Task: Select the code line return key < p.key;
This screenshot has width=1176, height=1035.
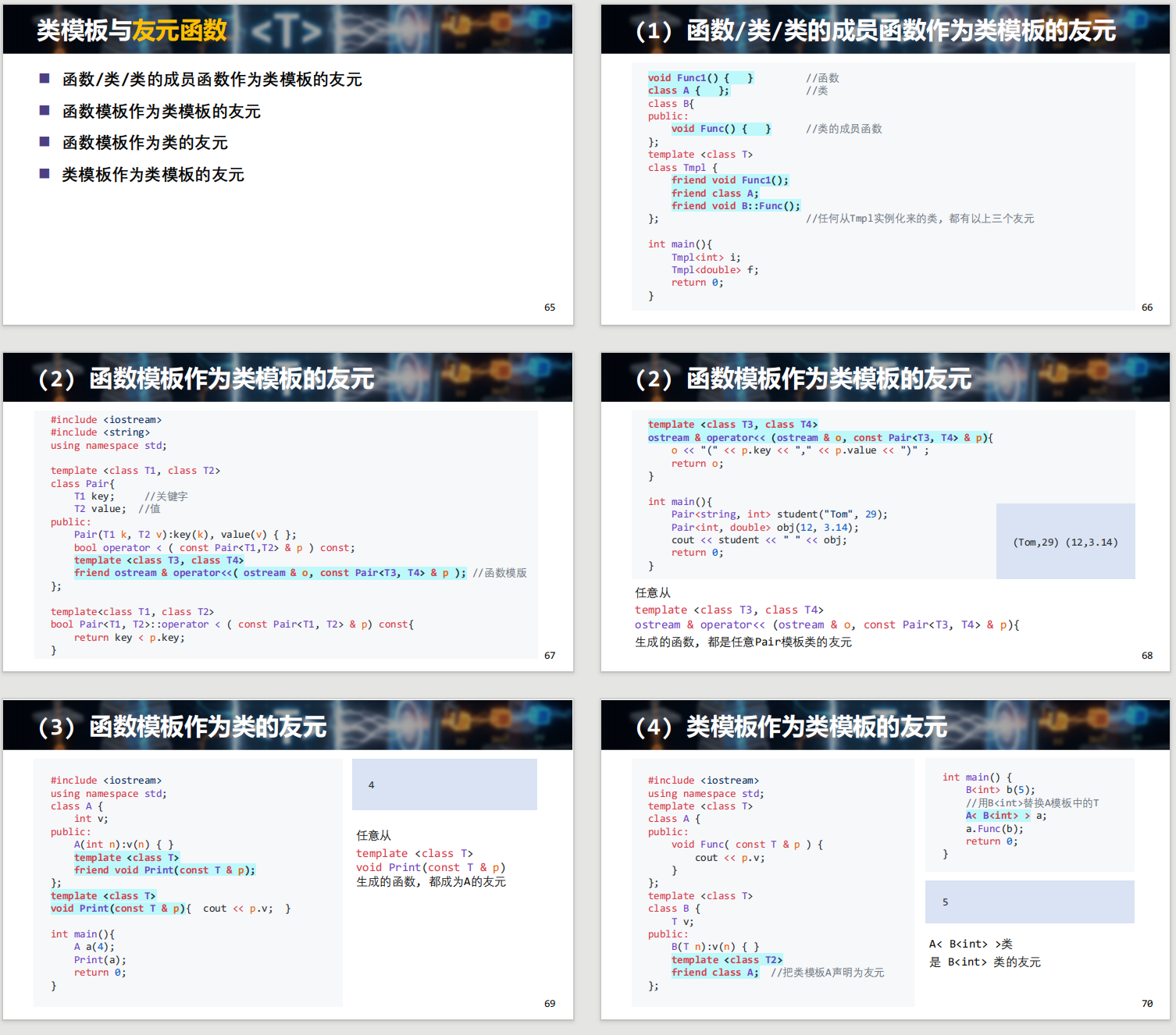Action: [x=129, y=638]
